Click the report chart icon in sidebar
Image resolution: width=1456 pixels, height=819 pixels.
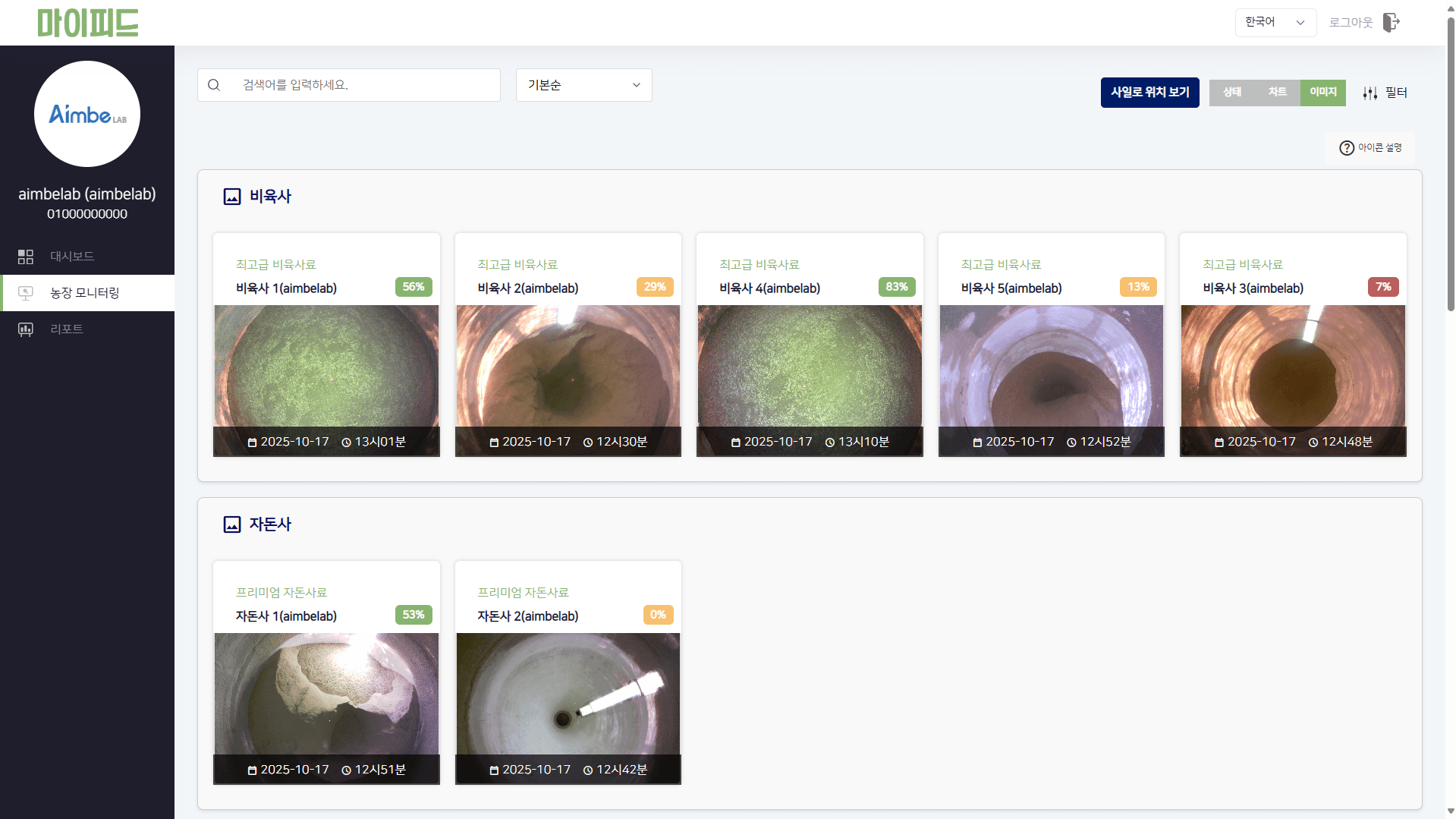[26, 329]
